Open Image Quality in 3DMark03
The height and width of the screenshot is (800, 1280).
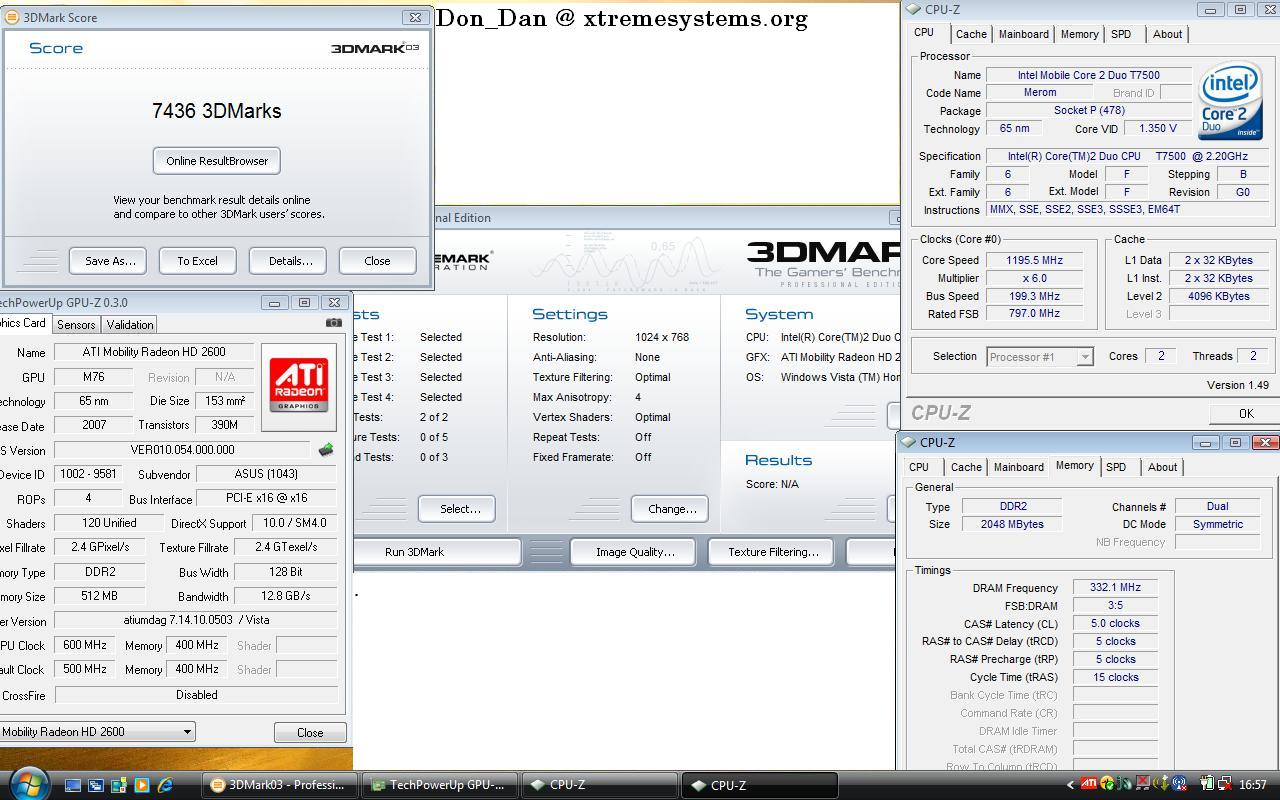[635, 552]
